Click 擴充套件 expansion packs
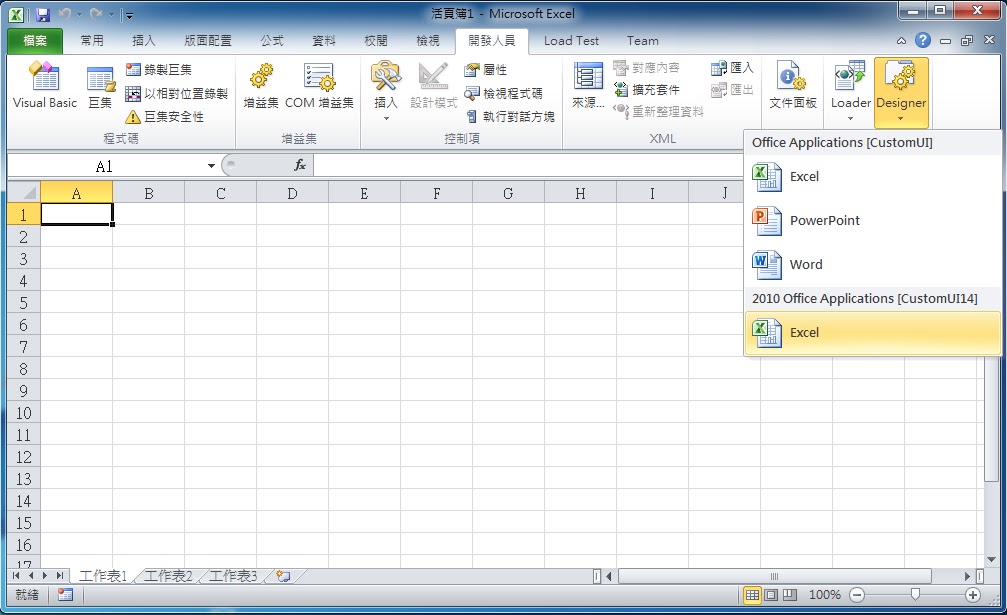Viewport: 1007px width, 615px height. (647, 89)
